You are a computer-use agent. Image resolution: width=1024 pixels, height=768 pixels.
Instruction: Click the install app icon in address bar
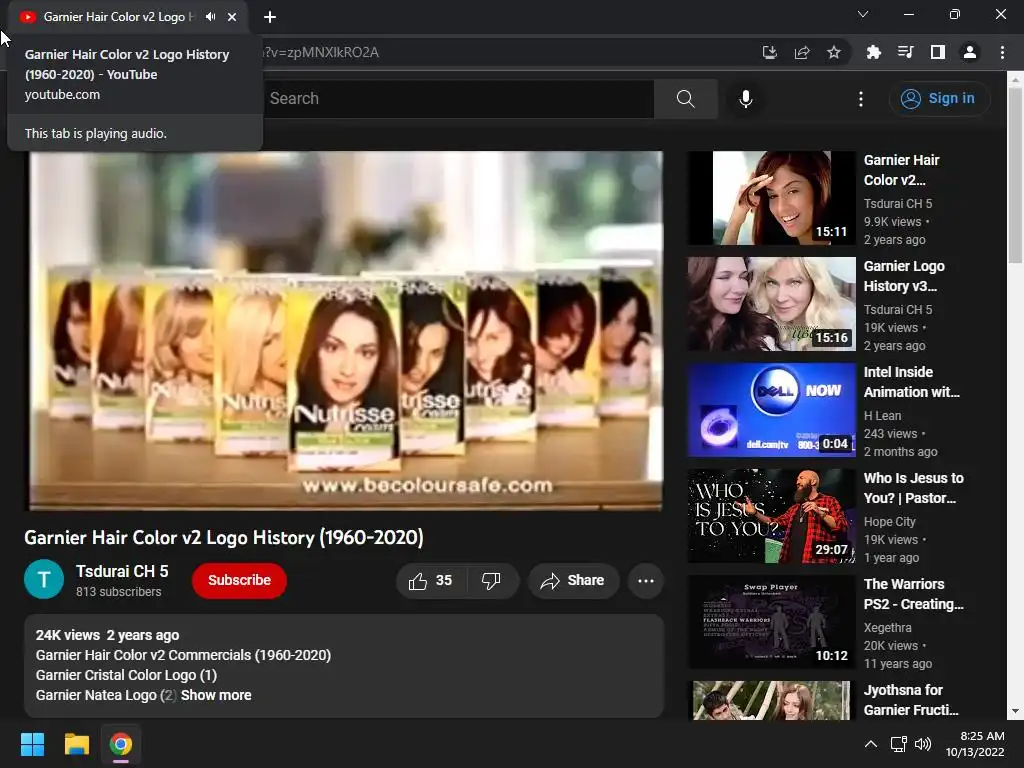[x=769, y=52]
